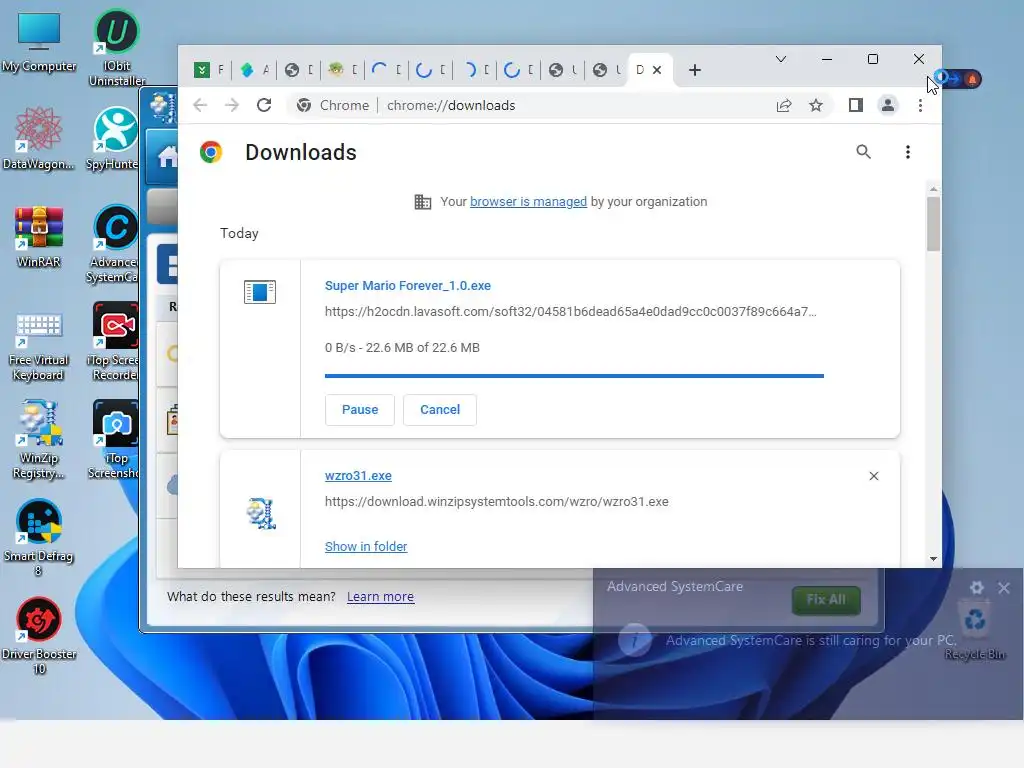Focus the chrome://downloads address bar
Image resolution: width=1024 pixels, height=768 pixels.
451,105
